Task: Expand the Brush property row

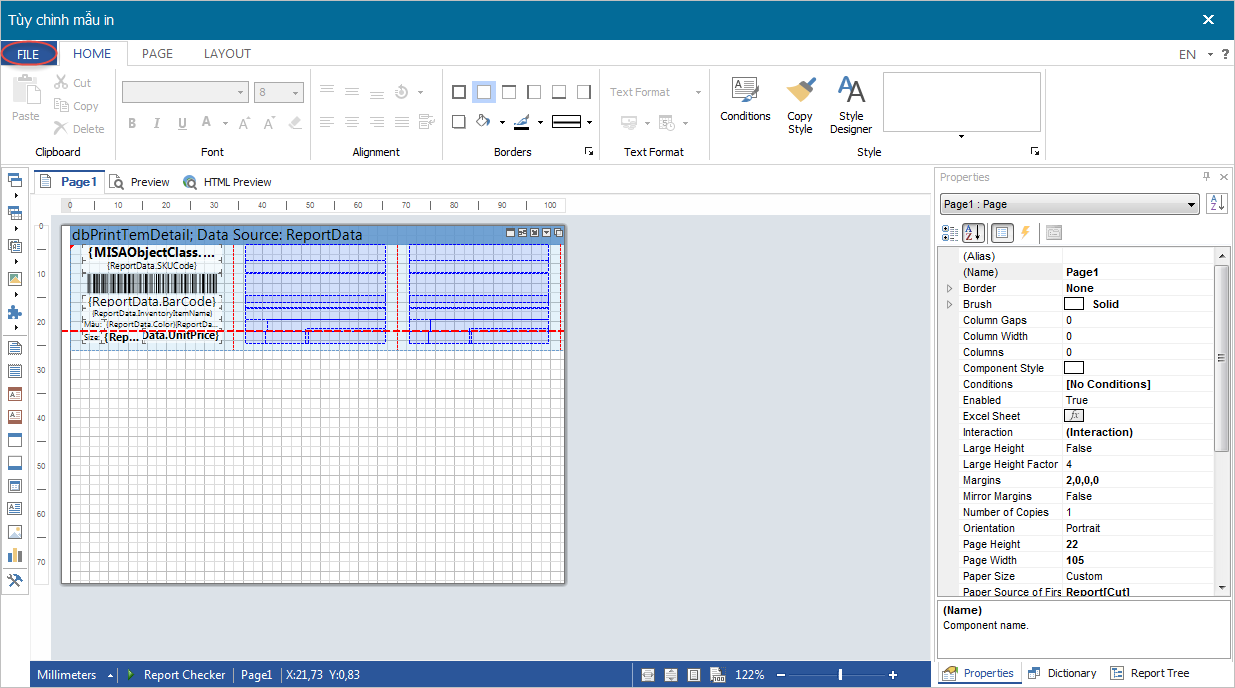Action: pos(949,304)
